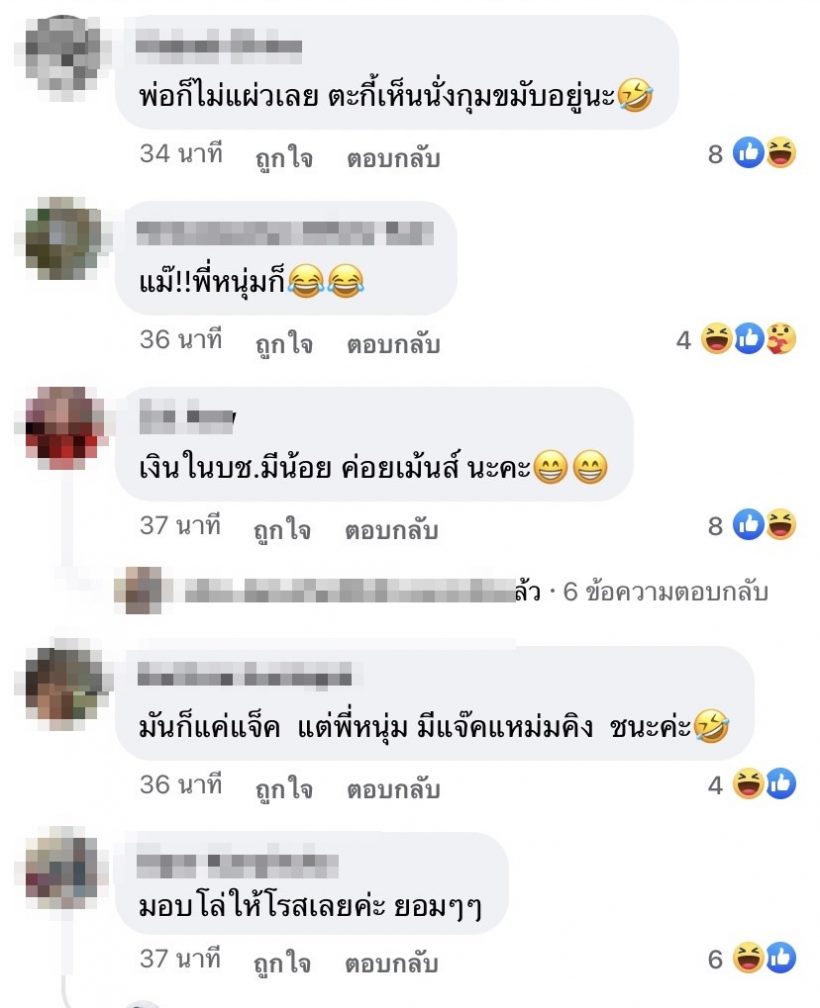This screenshot has width=820, height=1008.
Task: Like the พ่อก็ไม่แผ่วเลย comment via ถูกใจ
Action: (284, 157)
